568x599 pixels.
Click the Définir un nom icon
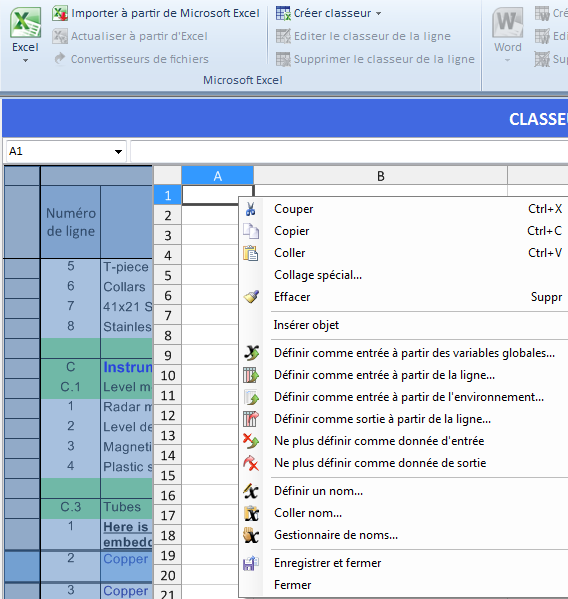pos(251,491)
